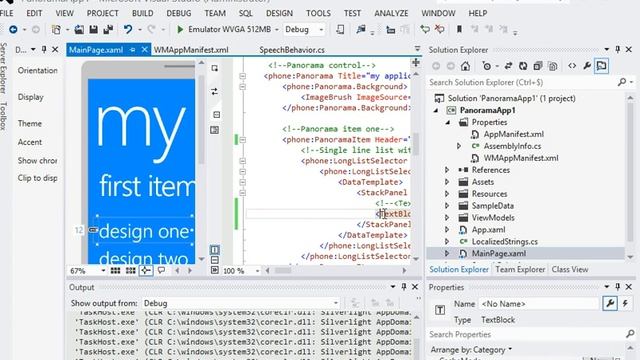The width and height of the screenshot is (640, 360).
Task: Refresh Solution Explorer
Action: (523, 66)
